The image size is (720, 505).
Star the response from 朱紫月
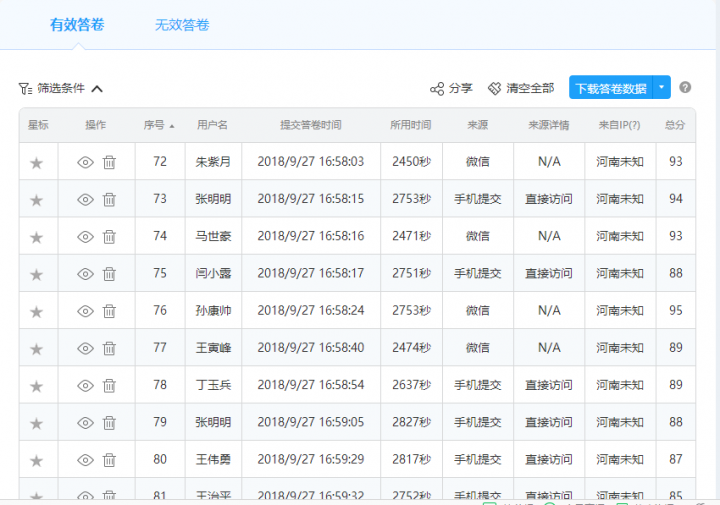coord(37,162)
